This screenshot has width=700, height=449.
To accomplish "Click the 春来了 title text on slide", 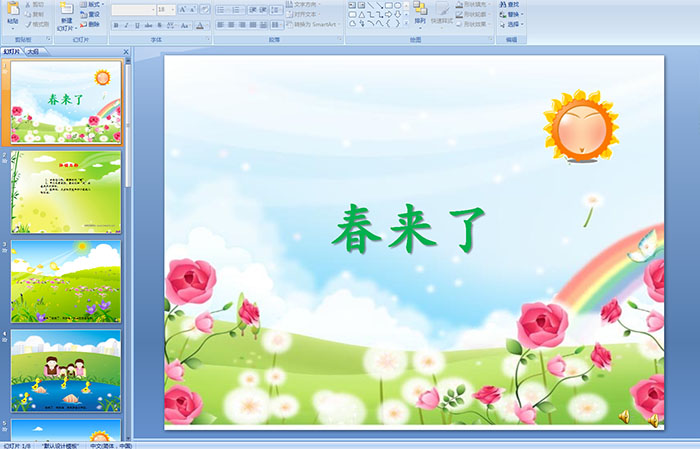I will click(408, 229).
